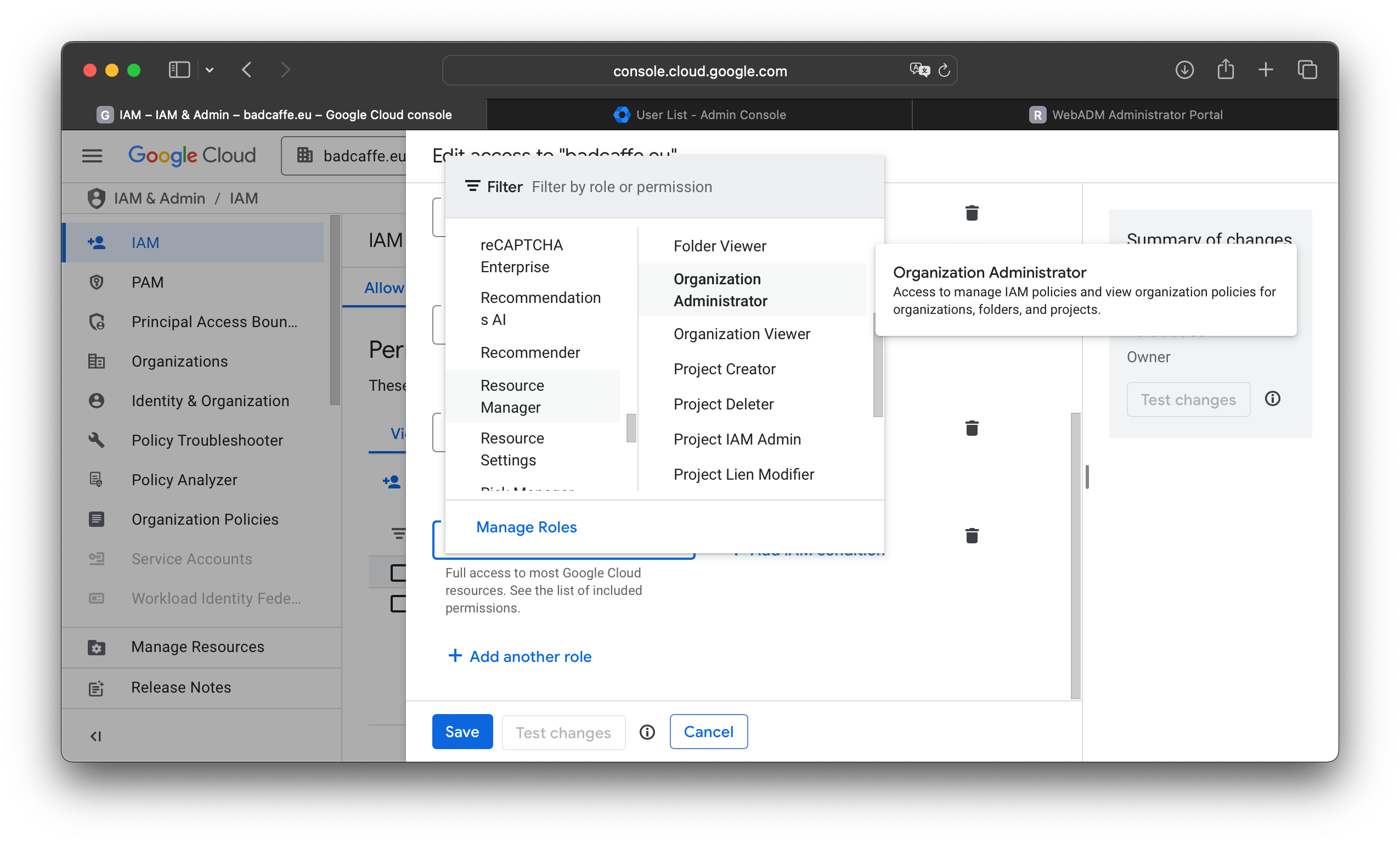Image resolution: width=1400 pixels, height=843 pixels.
Task: Expand Safari sidebar options chevron
Action: (210, 70)
